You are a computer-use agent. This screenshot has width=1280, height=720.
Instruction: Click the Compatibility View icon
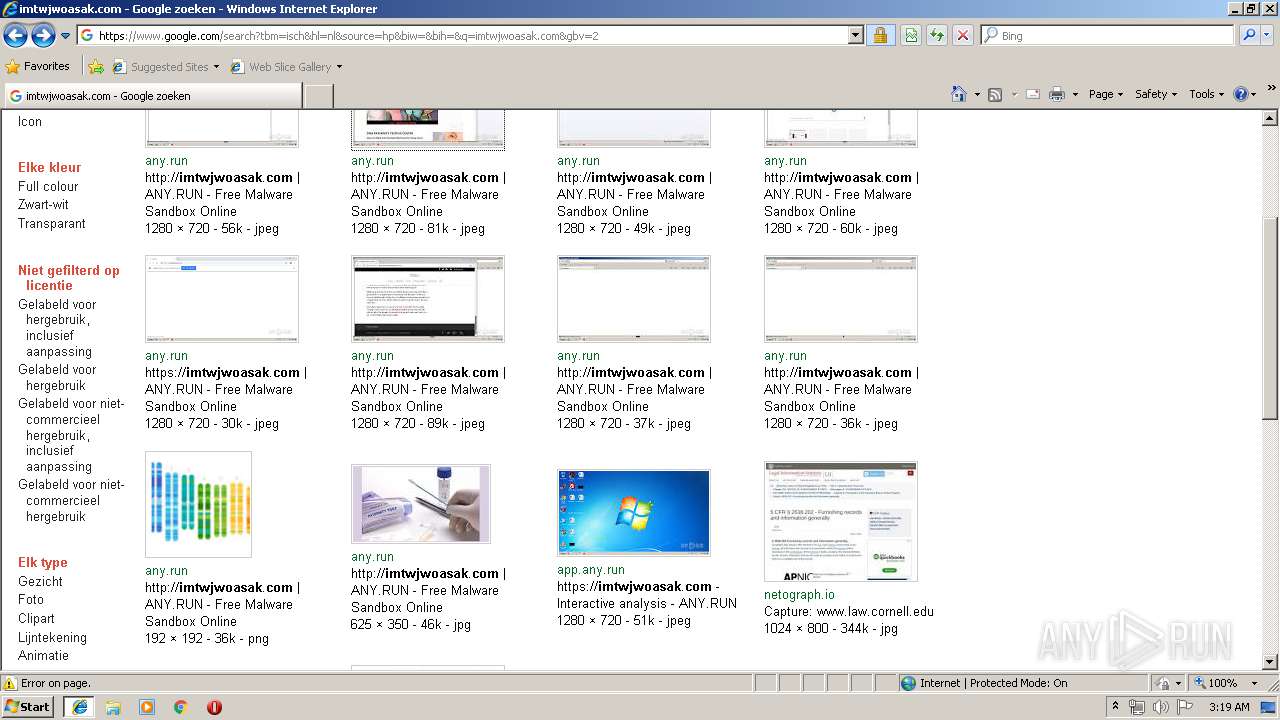(x=911, y=35)
